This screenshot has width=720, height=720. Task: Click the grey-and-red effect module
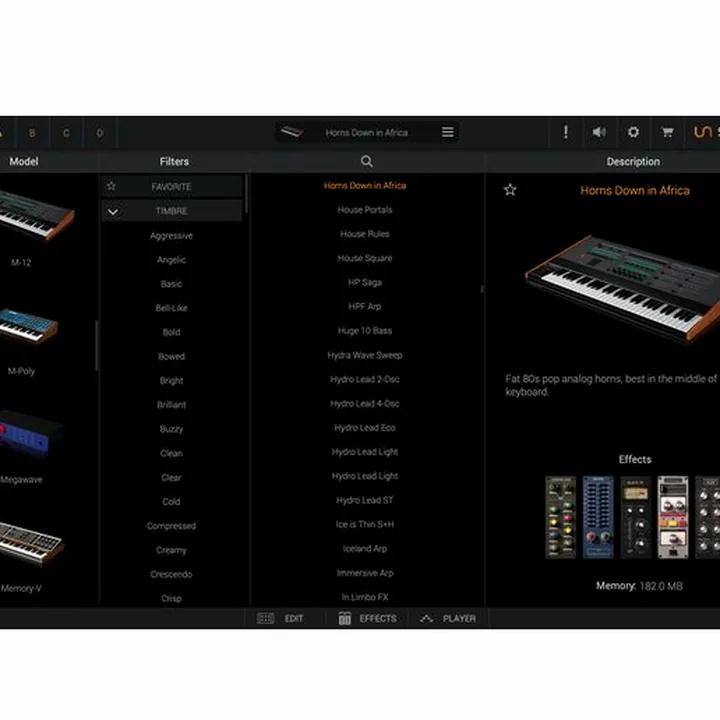pos(673,517)
